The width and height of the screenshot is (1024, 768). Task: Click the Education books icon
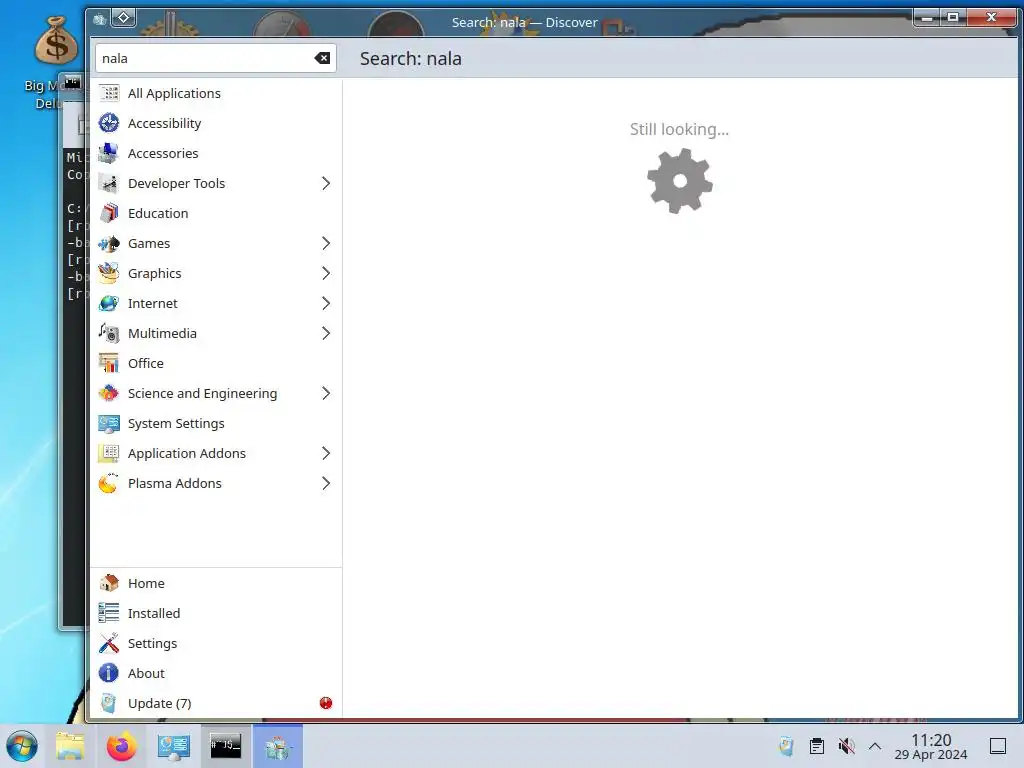[108, 214]
